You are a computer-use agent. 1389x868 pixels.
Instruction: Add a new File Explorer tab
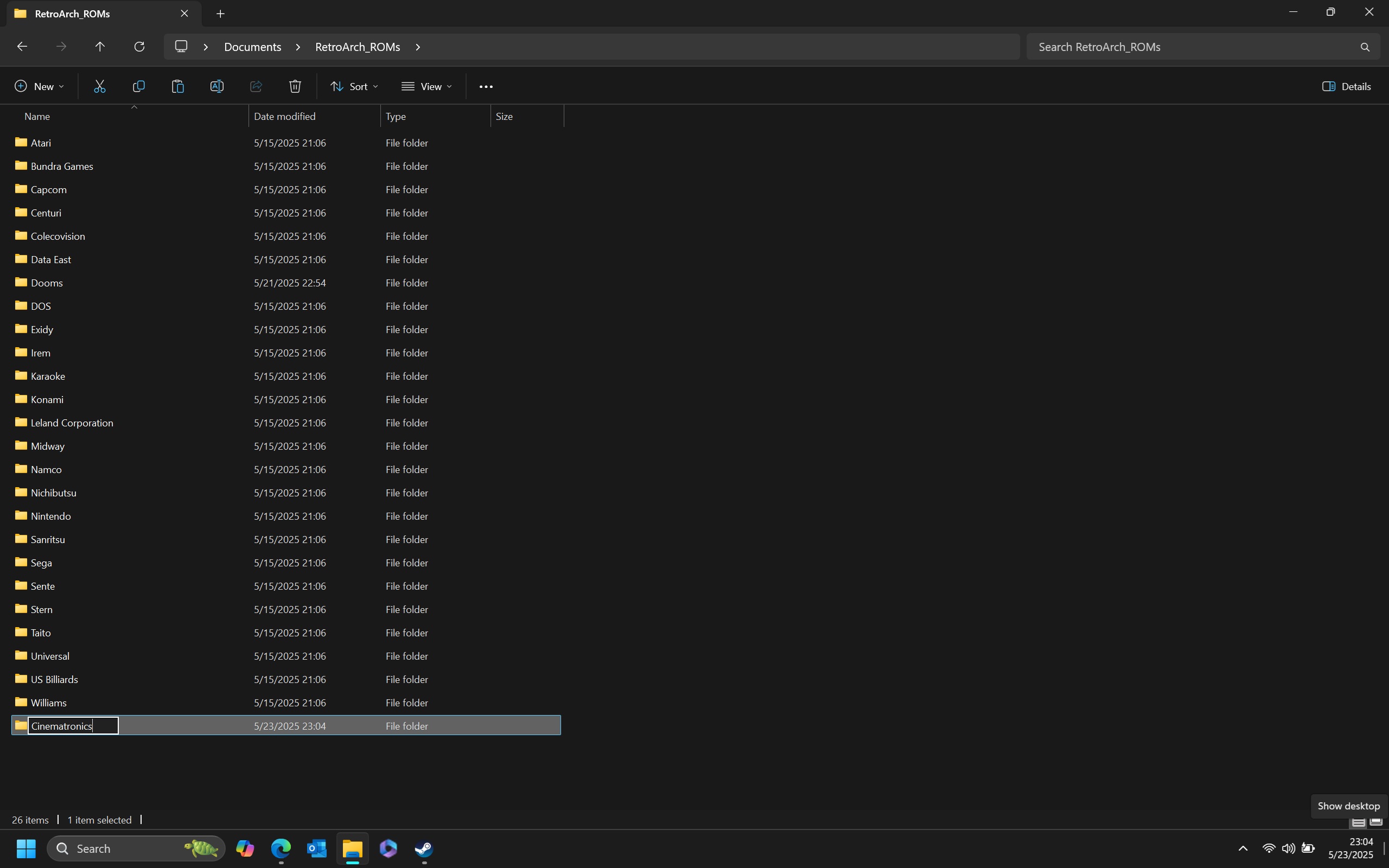[220, 14]
